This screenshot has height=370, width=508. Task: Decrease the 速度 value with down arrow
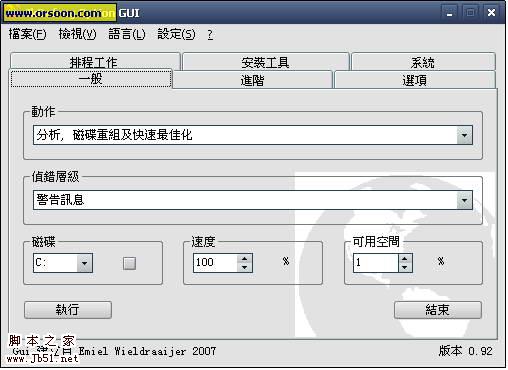tap(245, 267)
